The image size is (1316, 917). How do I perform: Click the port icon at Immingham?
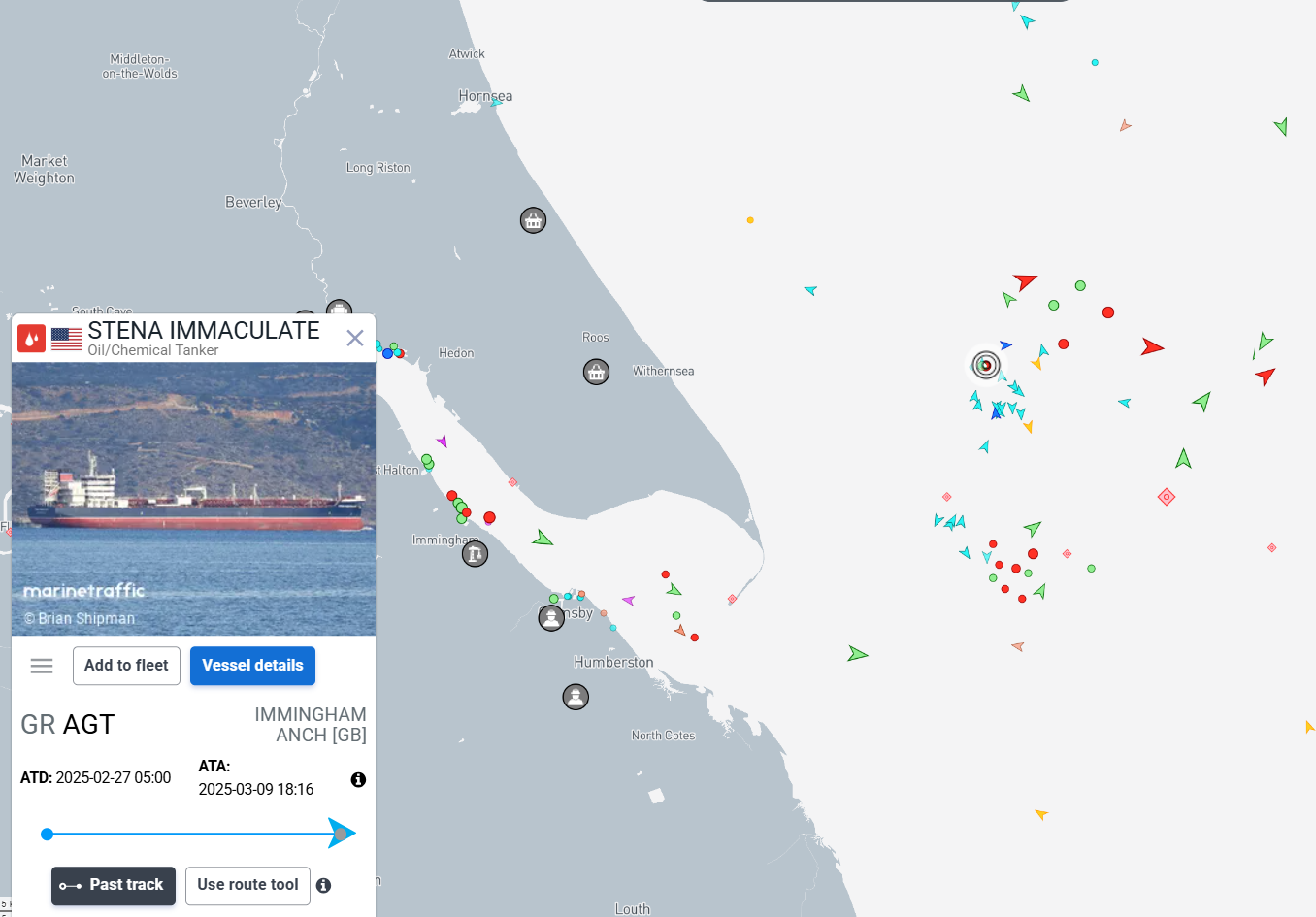tap(475, 553)
